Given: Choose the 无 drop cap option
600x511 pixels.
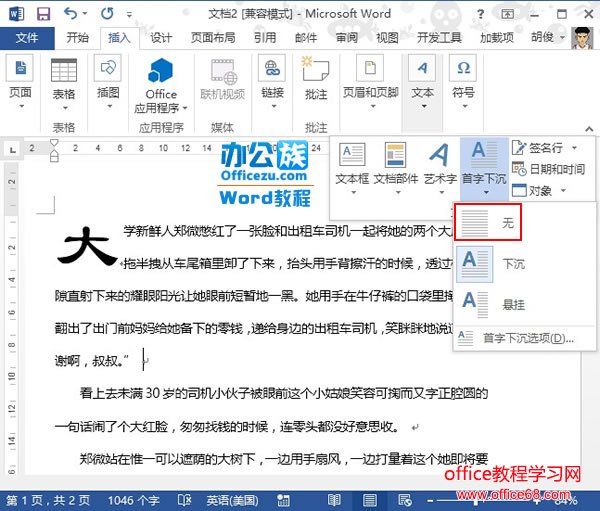Looking at the screenshot, I should pyautogui.click(x=488, y=222).
